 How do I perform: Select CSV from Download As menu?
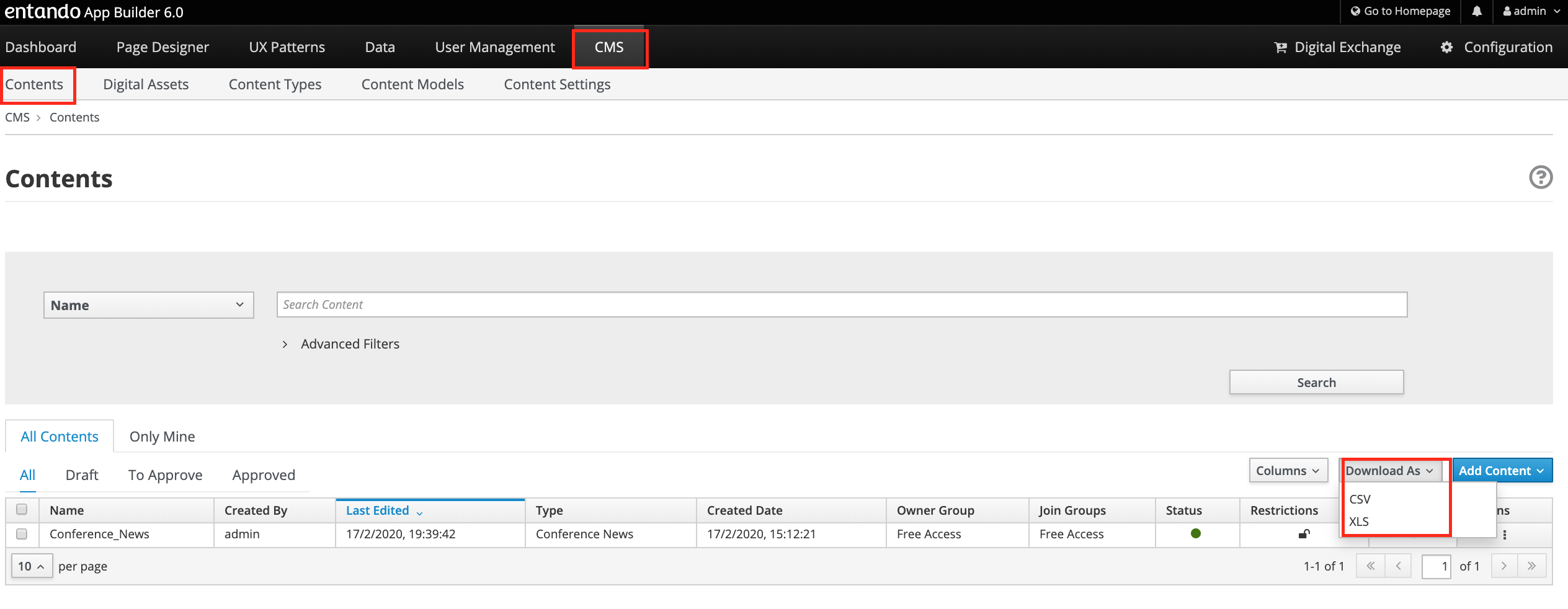coord(1360,499)
